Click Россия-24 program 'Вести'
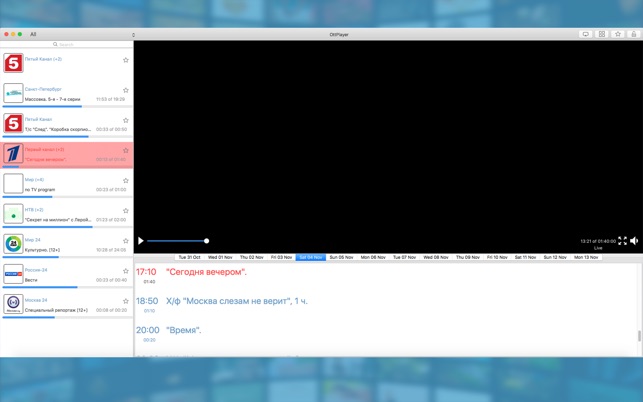Screen dimensions: 643x402 click(31, 280)
